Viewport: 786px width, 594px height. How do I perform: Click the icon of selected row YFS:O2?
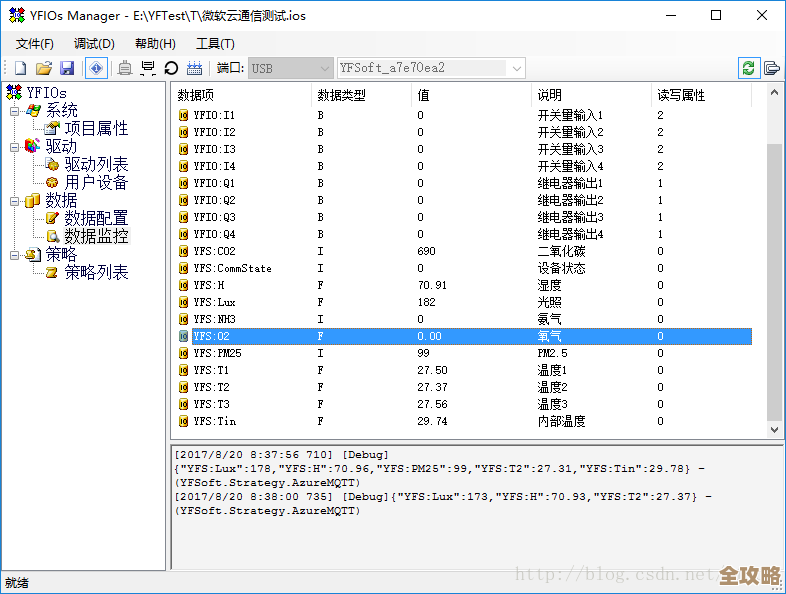coord(183,337)
